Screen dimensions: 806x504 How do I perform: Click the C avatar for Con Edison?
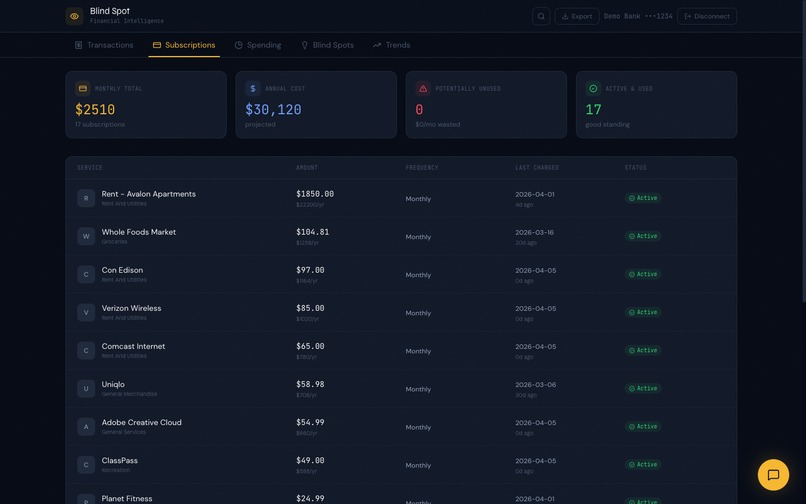[86, 274]
